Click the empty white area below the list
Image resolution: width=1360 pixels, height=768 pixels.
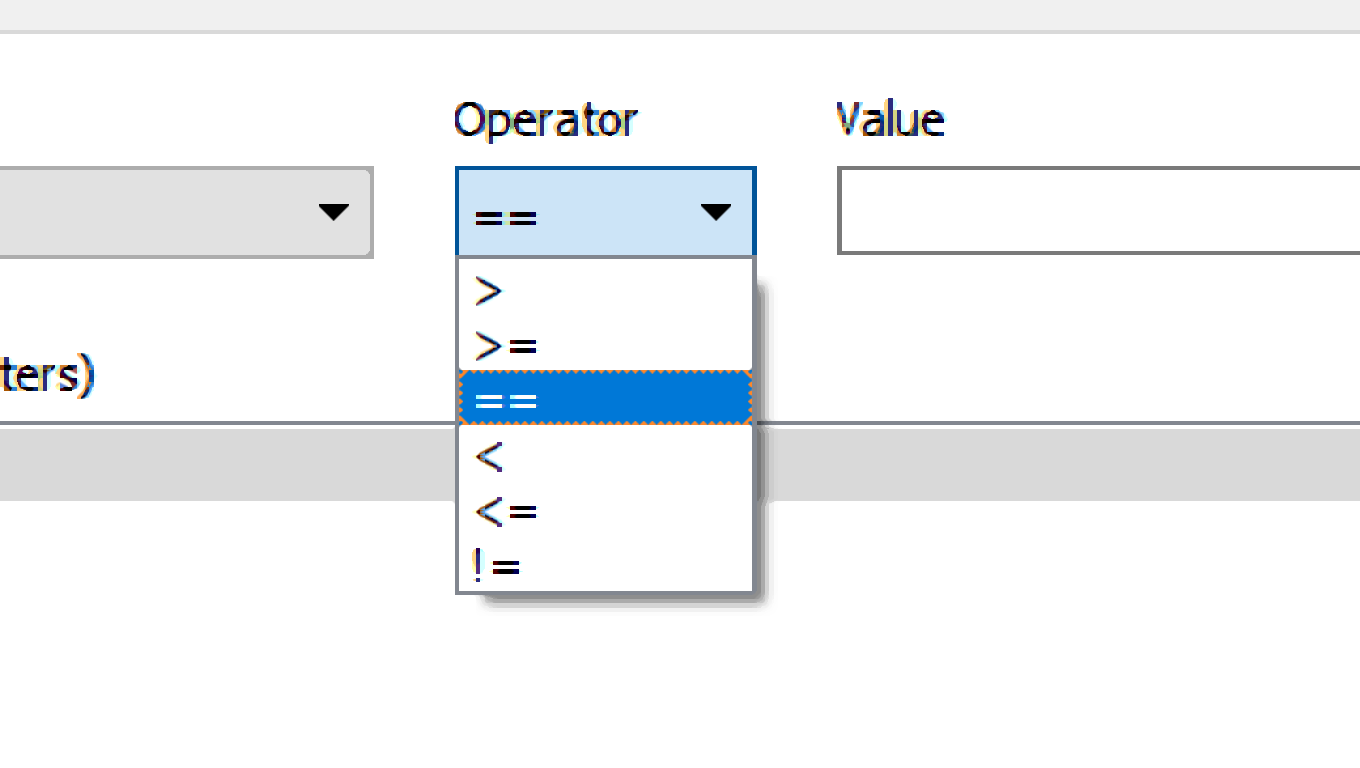[x=604, y=680]
